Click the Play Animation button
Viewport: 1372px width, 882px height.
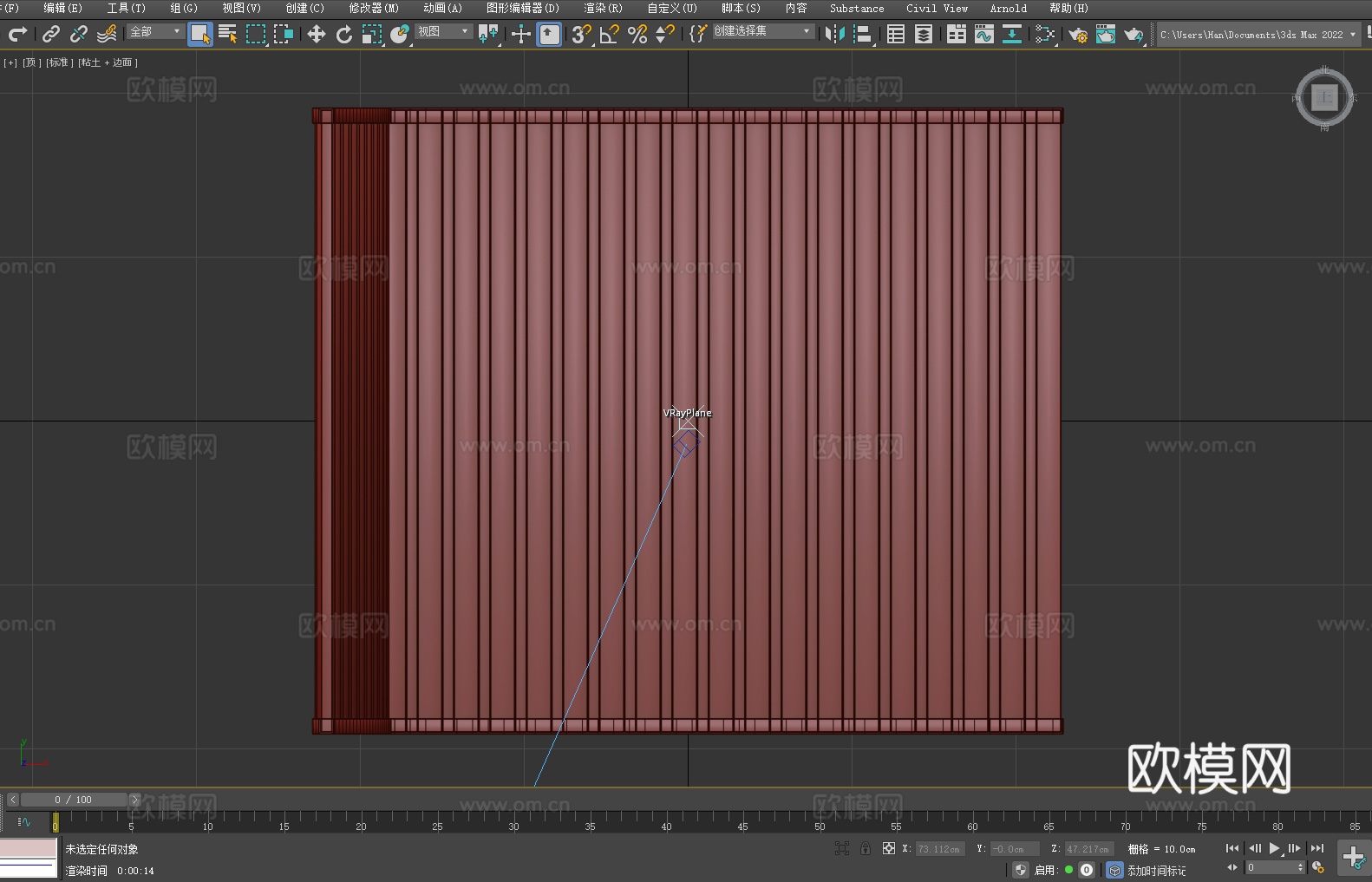pyautogui.click(x=1274, y=848)
